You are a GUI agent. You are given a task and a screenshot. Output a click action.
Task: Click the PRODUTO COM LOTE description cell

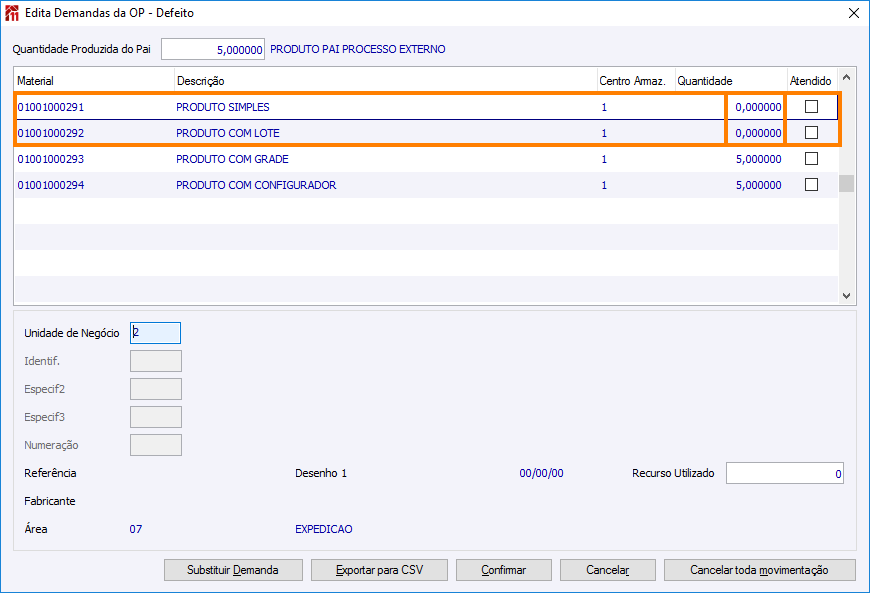pos(227,133)
